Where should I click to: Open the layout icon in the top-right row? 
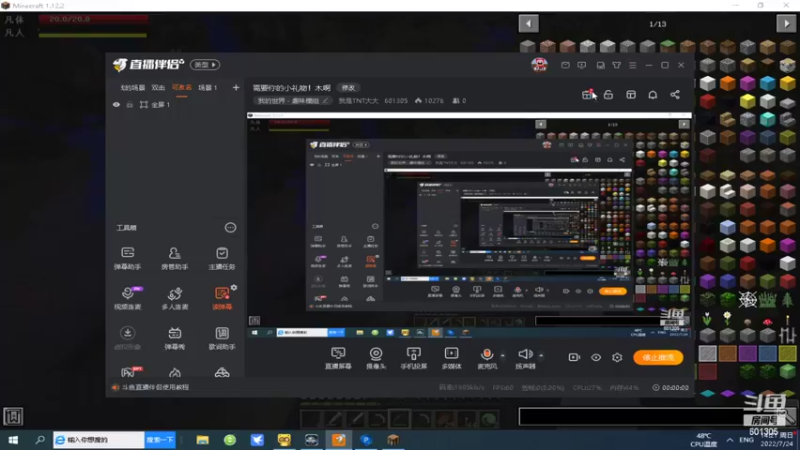pyautogui.click(x=631, y=95)
